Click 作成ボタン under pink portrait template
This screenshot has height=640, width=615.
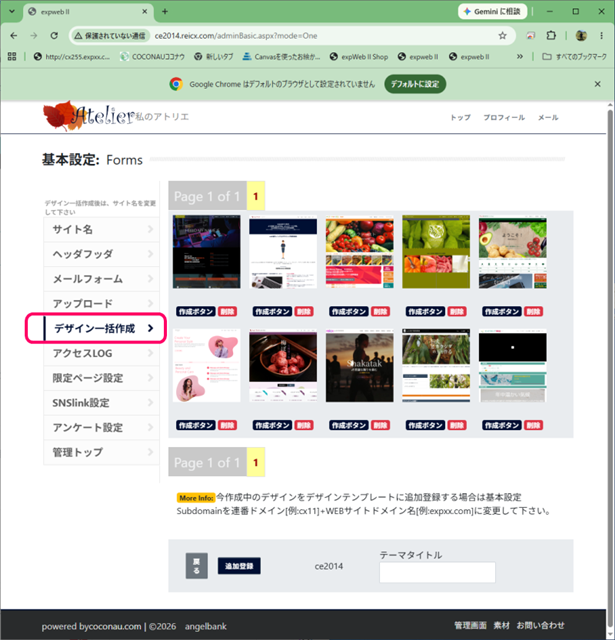pyautogui.click(x=195, y=425)
